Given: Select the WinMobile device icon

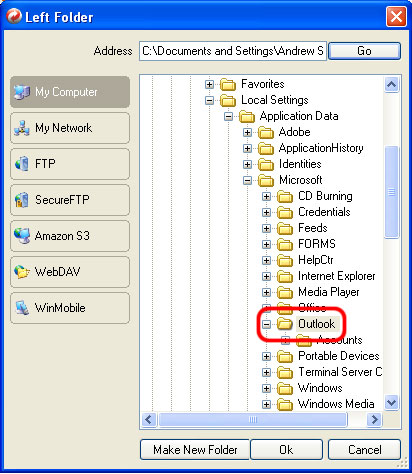Looking at the screenshot, I should coord(22,308).
